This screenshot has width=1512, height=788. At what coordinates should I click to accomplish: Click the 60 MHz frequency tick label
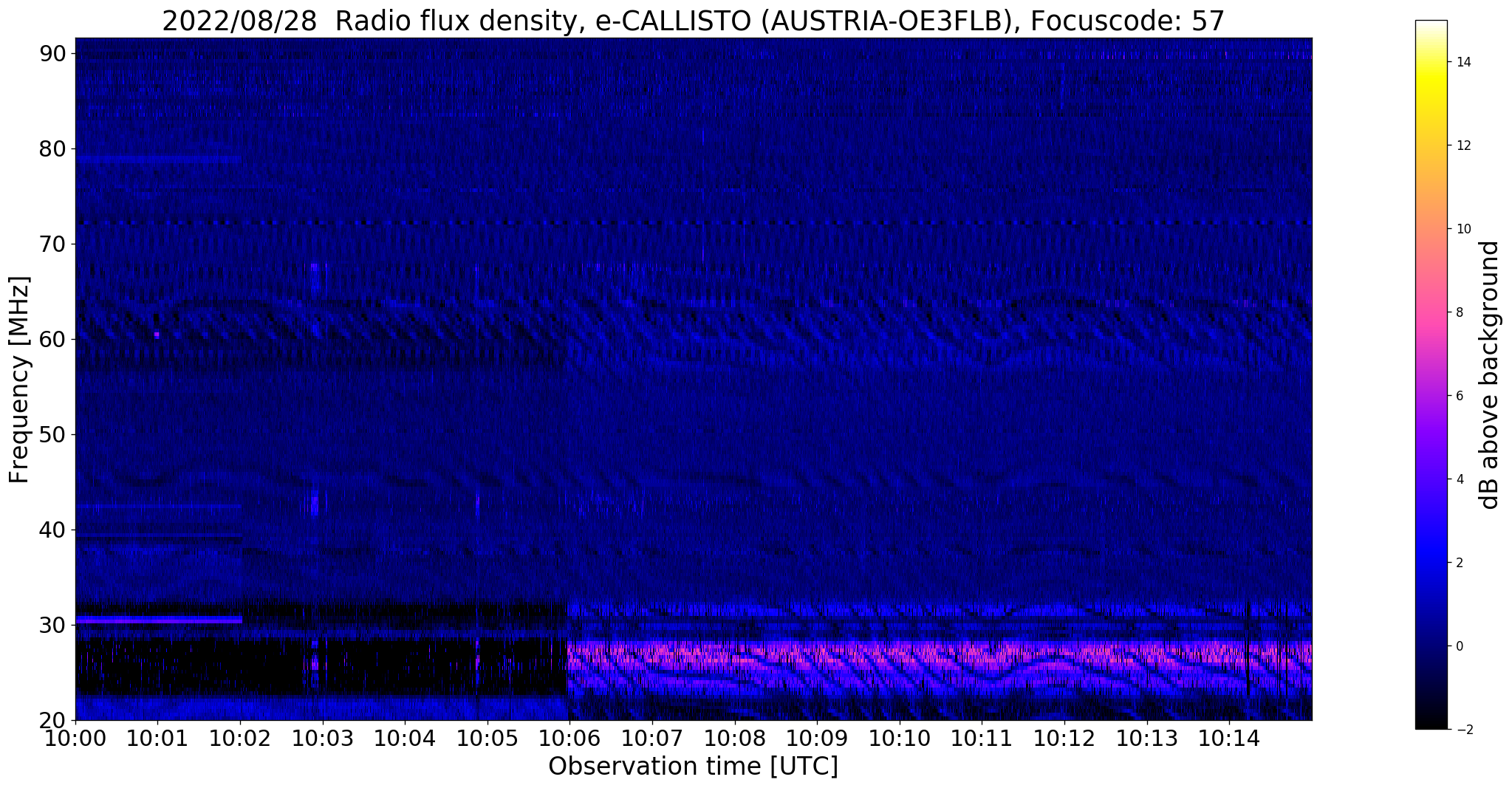[x=52, y=339]
